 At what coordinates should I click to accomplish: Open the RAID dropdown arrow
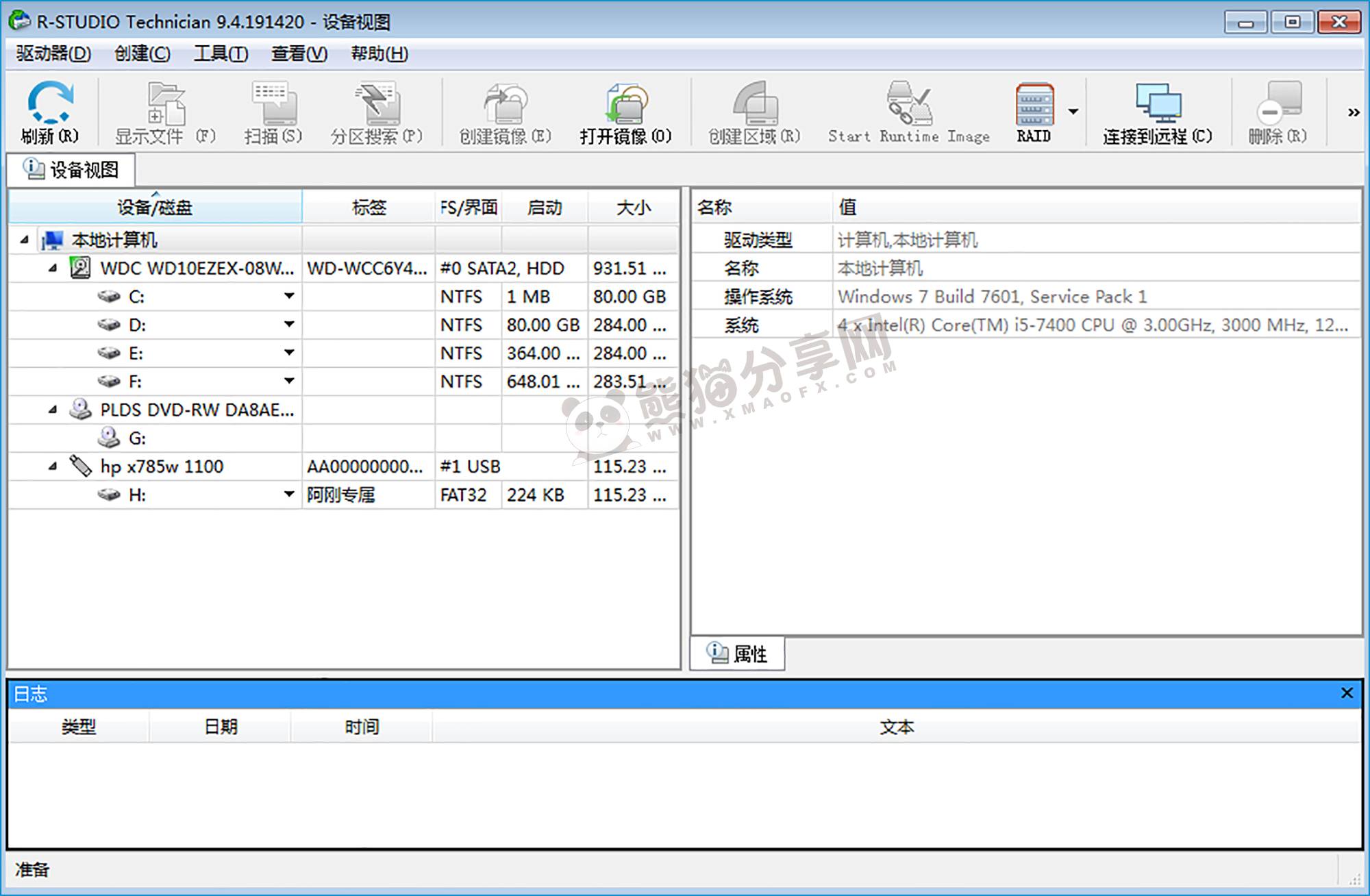(1073, 112)
